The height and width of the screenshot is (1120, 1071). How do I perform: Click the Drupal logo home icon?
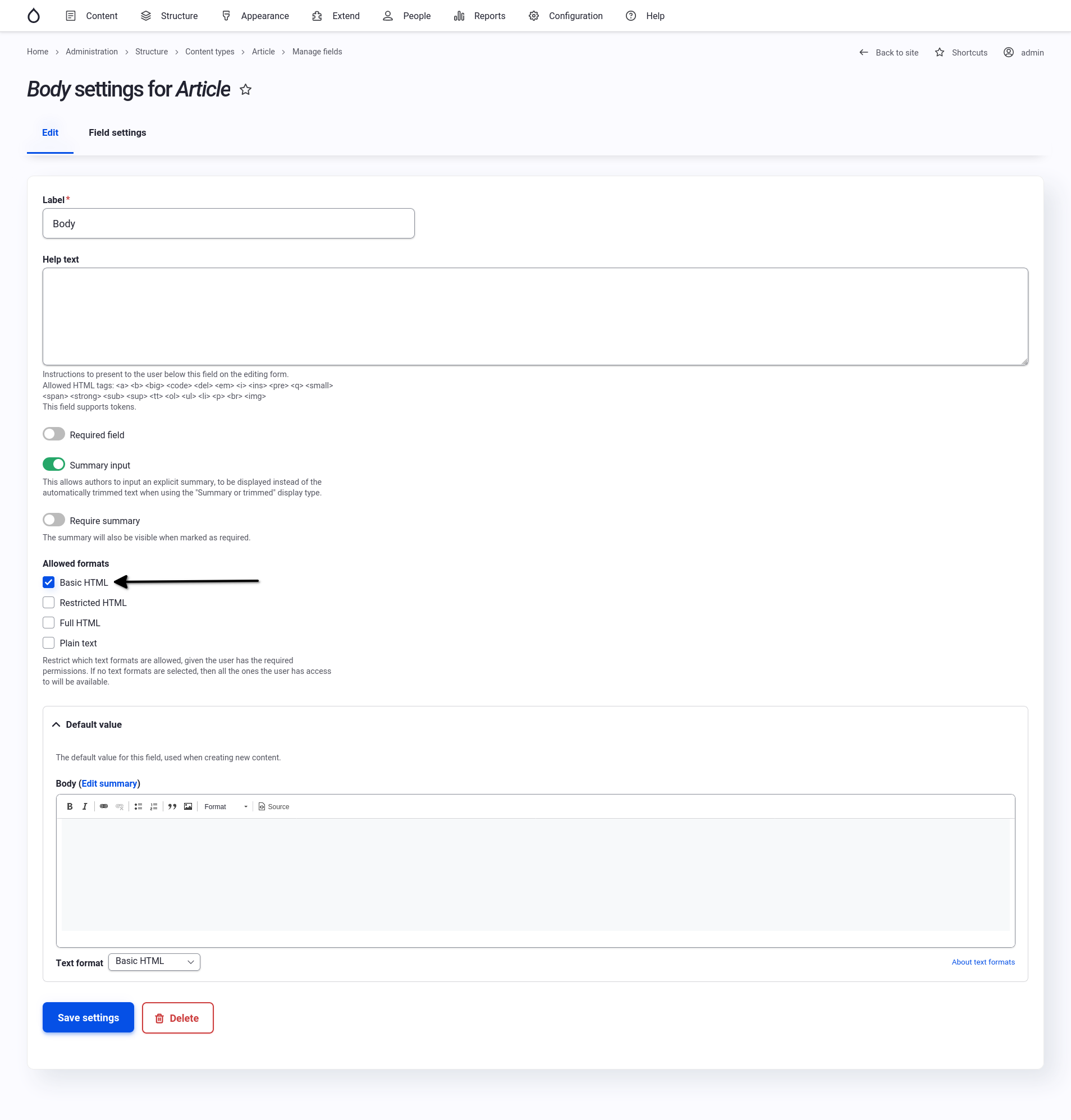tap(34, 16)
